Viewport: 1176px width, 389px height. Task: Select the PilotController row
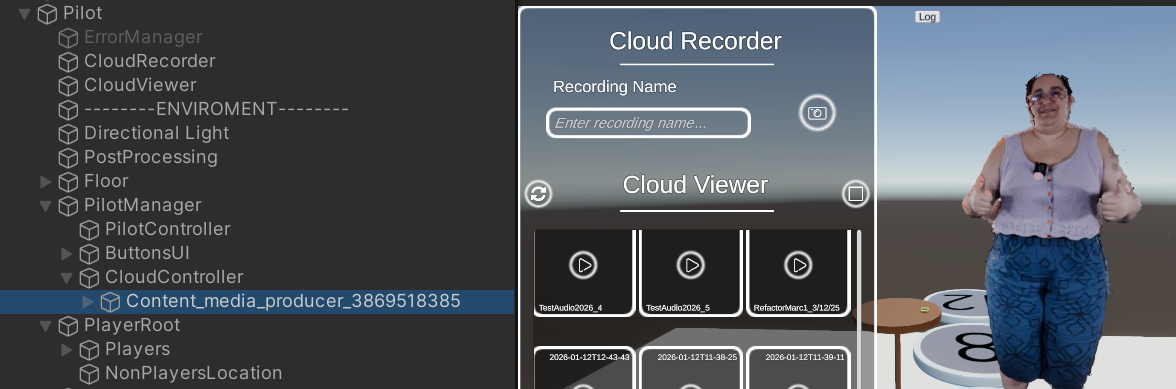coord(257,229)
